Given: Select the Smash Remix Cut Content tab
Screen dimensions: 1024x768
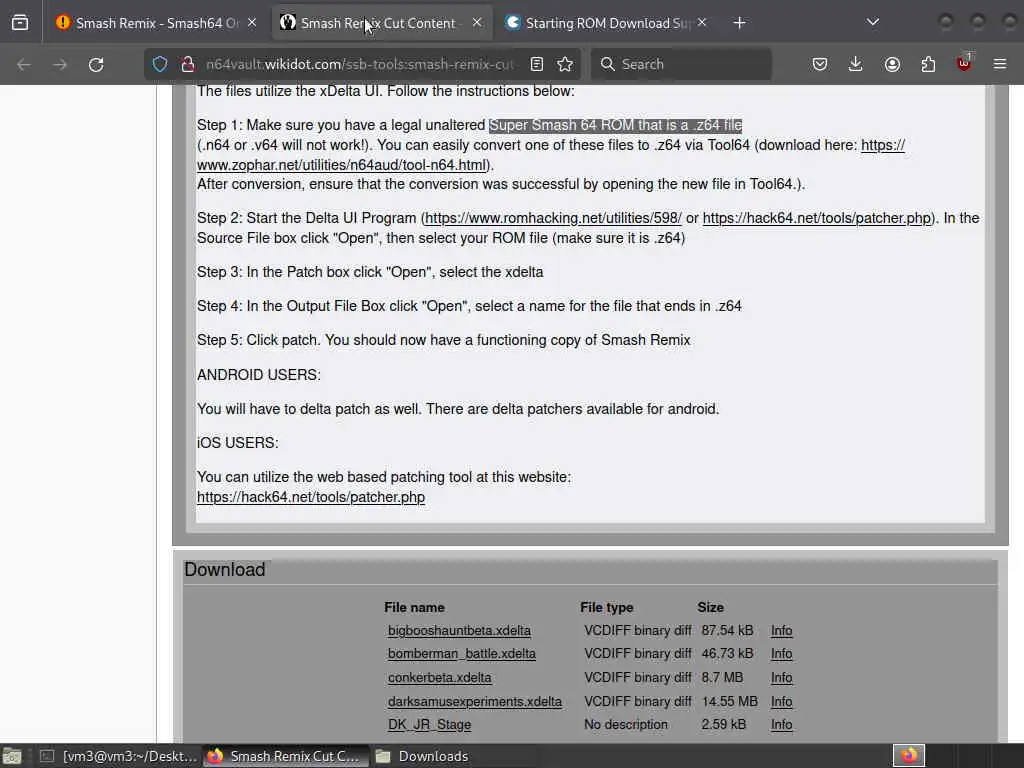Looking at the screenshot, I should 382,23.
